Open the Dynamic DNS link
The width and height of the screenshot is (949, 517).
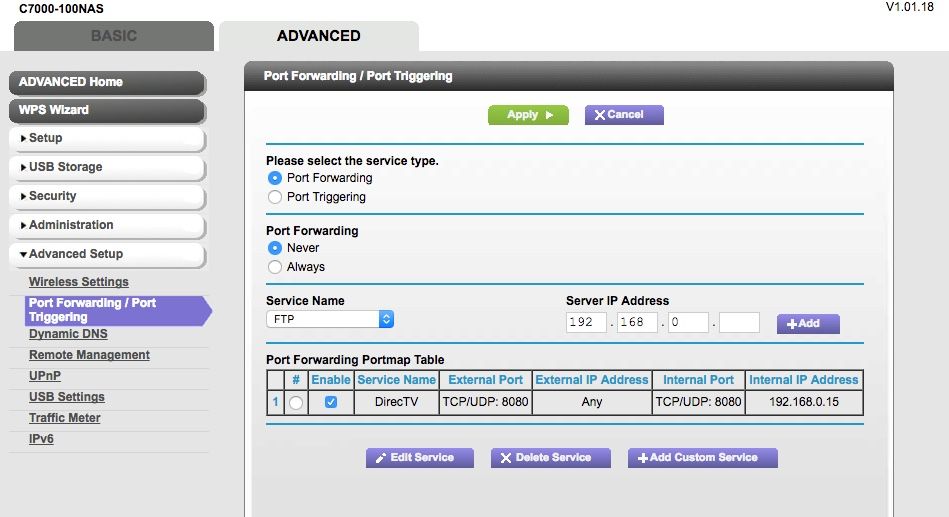pyautogui.click(x=68, y=334)
